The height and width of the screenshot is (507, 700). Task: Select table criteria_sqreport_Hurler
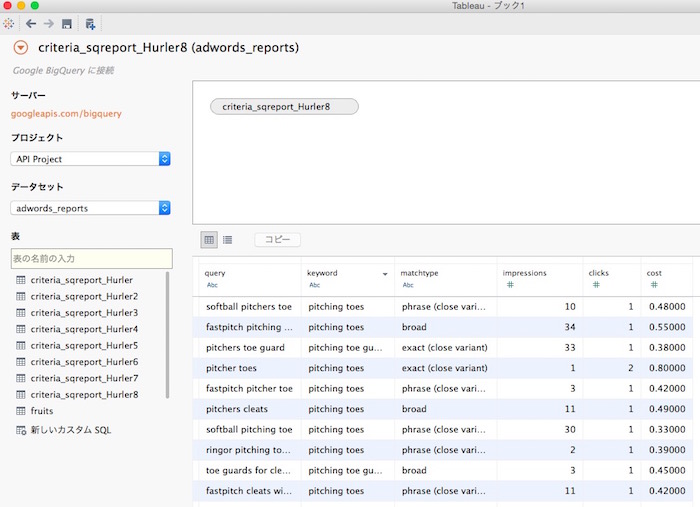point(82,280)
